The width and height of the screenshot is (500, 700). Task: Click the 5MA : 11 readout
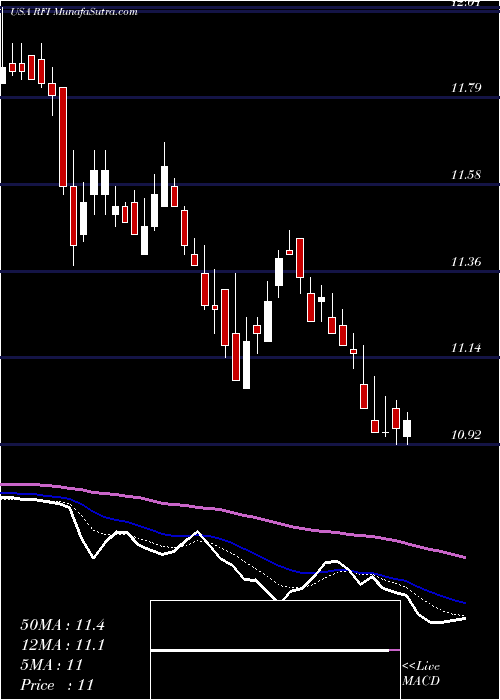point(52,665)
